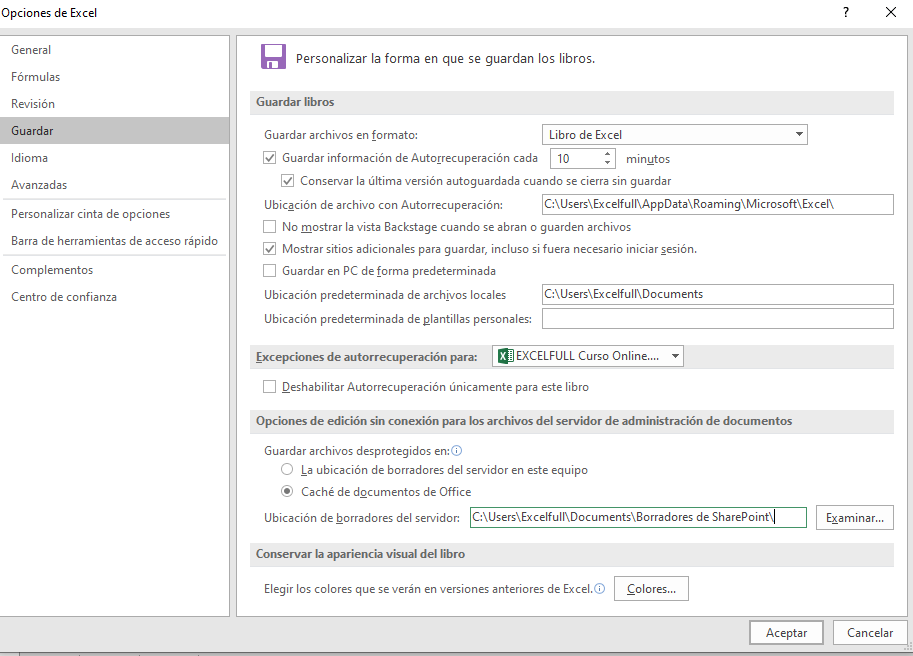Check 'Deshabilitar Autorrecuperación únicamente para este libro'
Viewport: 913px width, 656px height.
coord(269,387)
